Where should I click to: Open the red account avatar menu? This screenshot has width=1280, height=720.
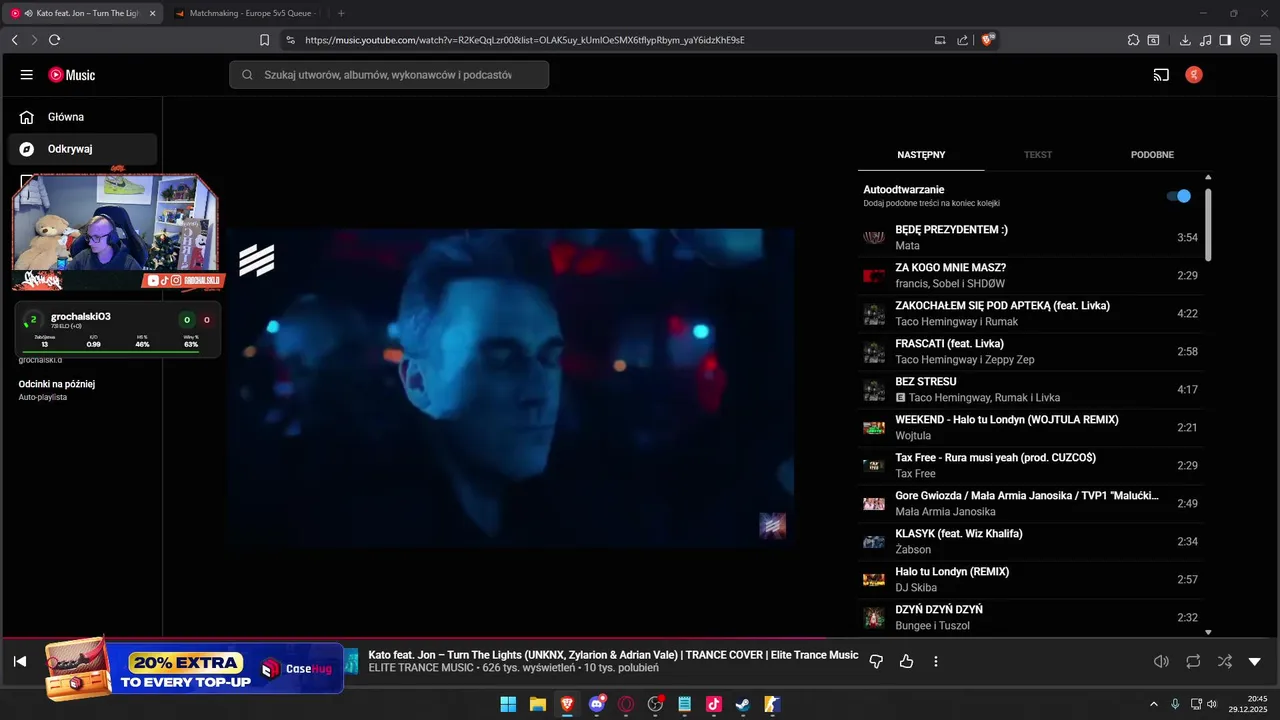pos(1193,75)
